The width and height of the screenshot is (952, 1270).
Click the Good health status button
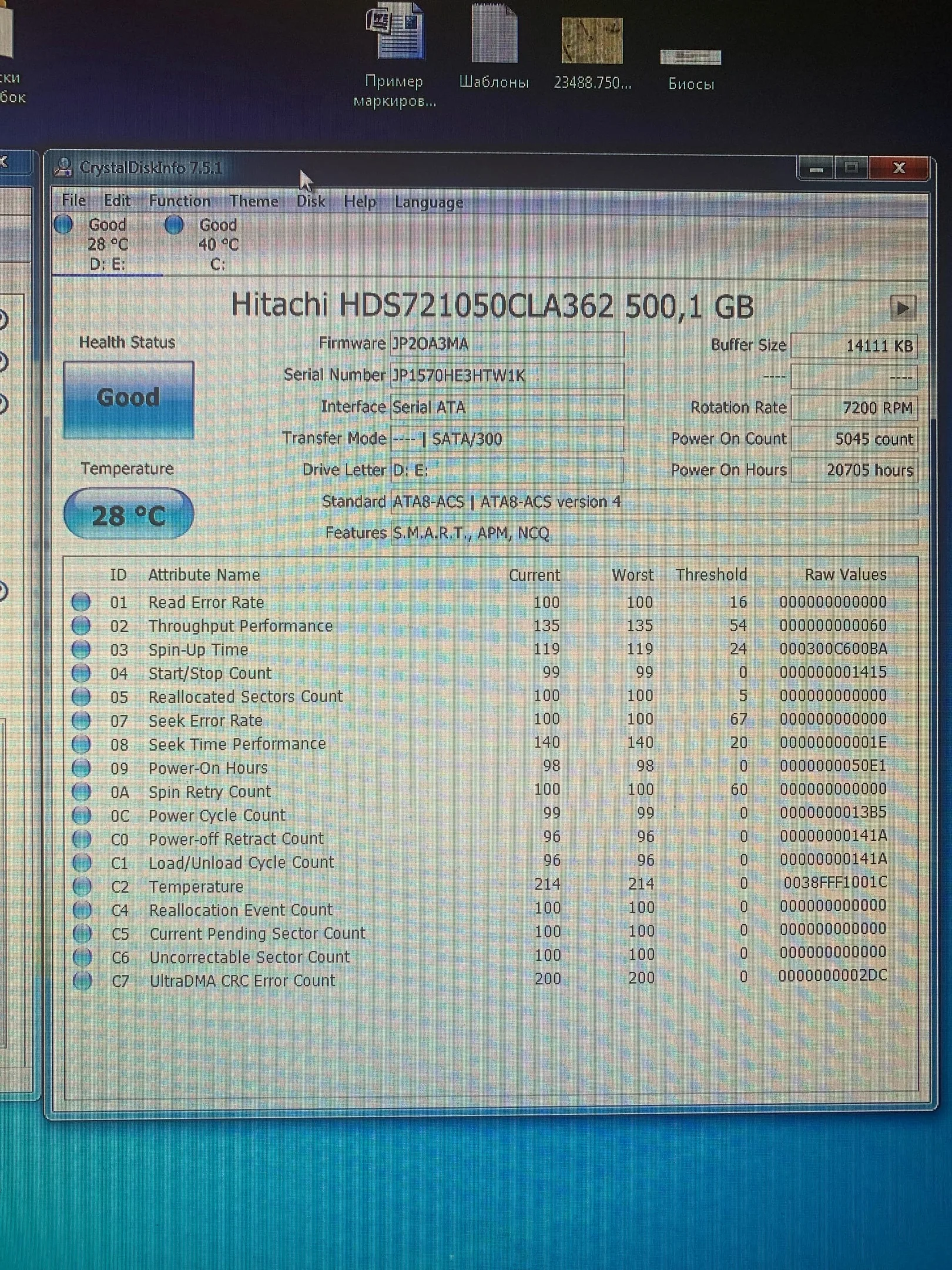(128, 399)
